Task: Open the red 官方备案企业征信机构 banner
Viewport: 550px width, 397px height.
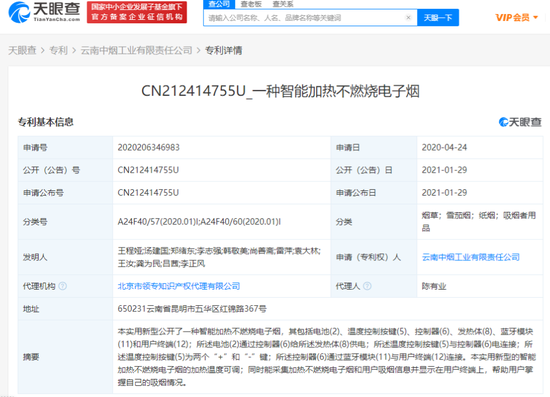Action: point(137,12)
